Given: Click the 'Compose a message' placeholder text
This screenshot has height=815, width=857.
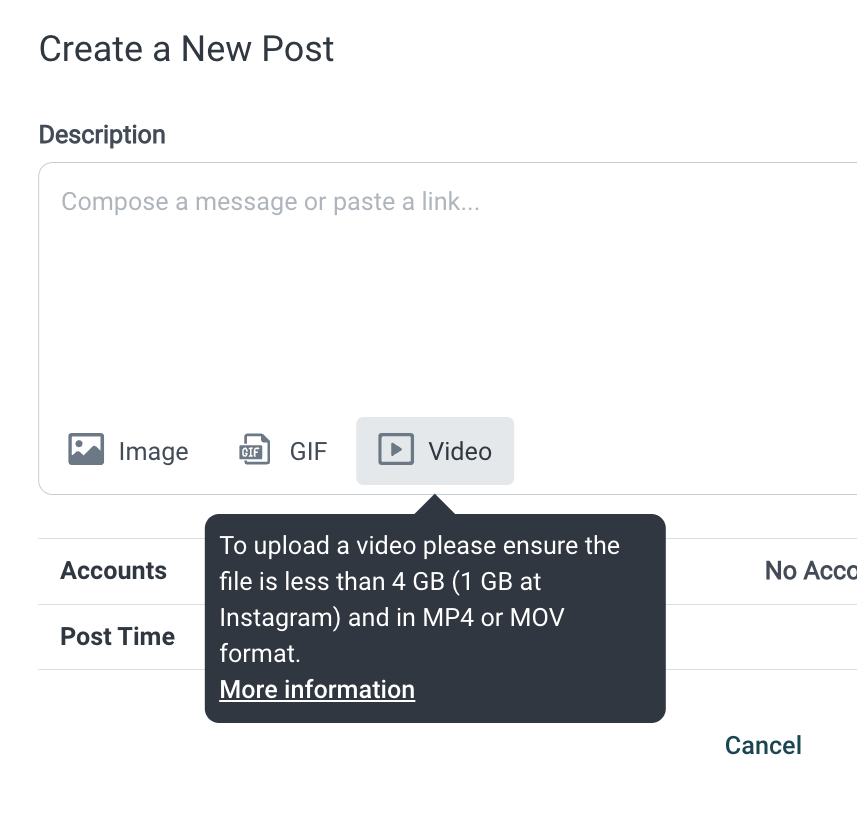Looking at the screenshot, I should pos(270,202).
